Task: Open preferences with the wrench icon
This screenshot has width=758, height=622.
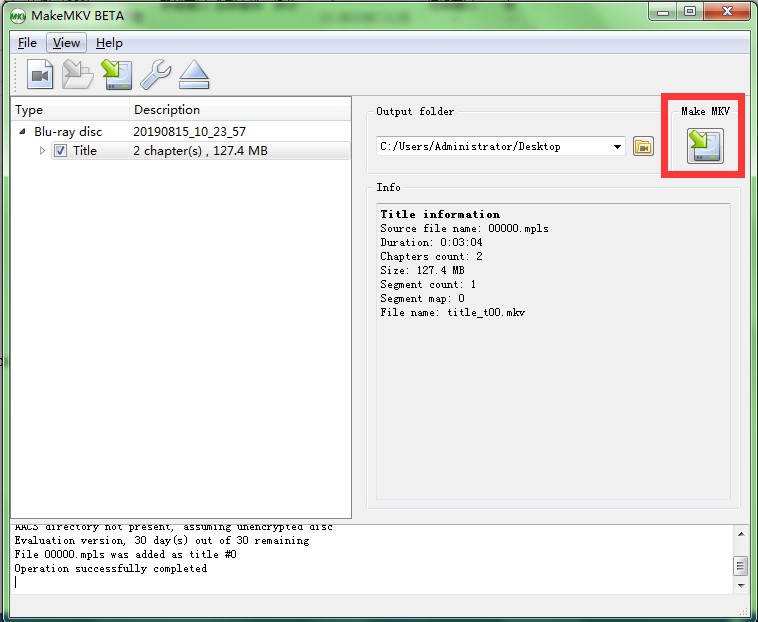Action: 155,74
